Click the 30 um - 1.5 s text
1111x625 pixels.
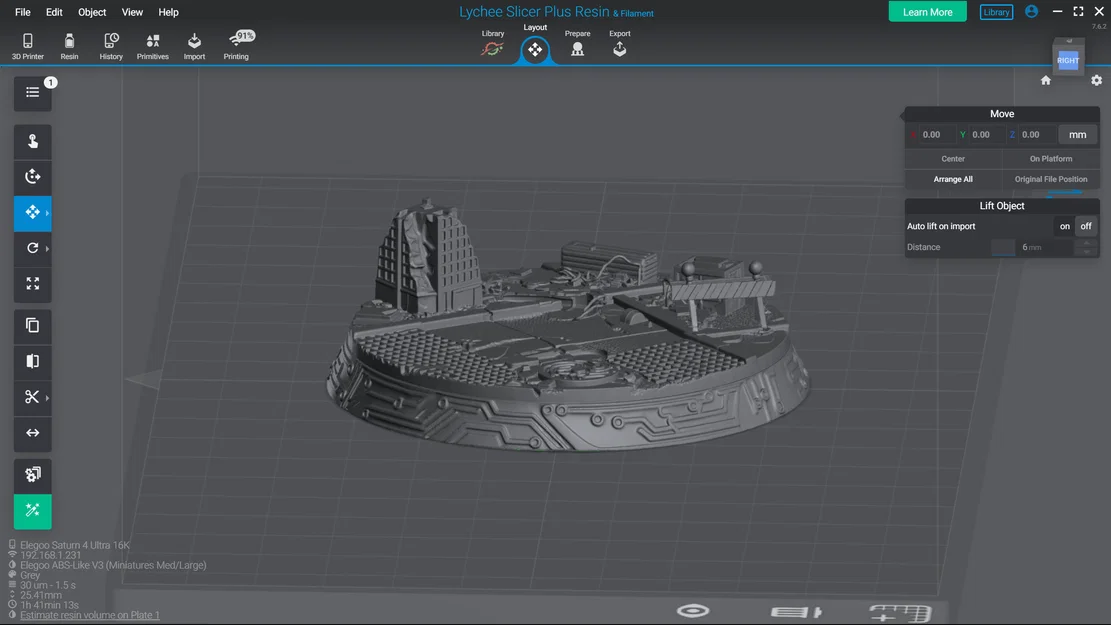(x=47, y=585)
